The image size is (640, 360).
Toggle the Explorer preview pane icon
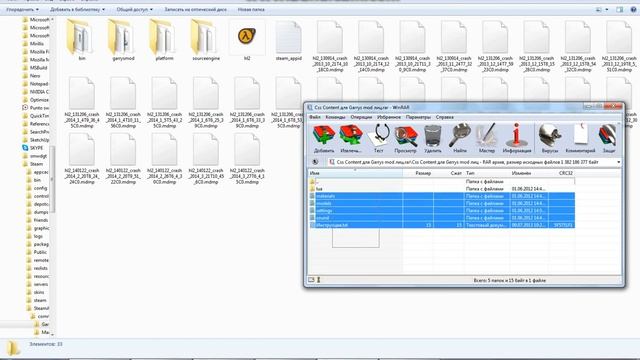point(620,9)
